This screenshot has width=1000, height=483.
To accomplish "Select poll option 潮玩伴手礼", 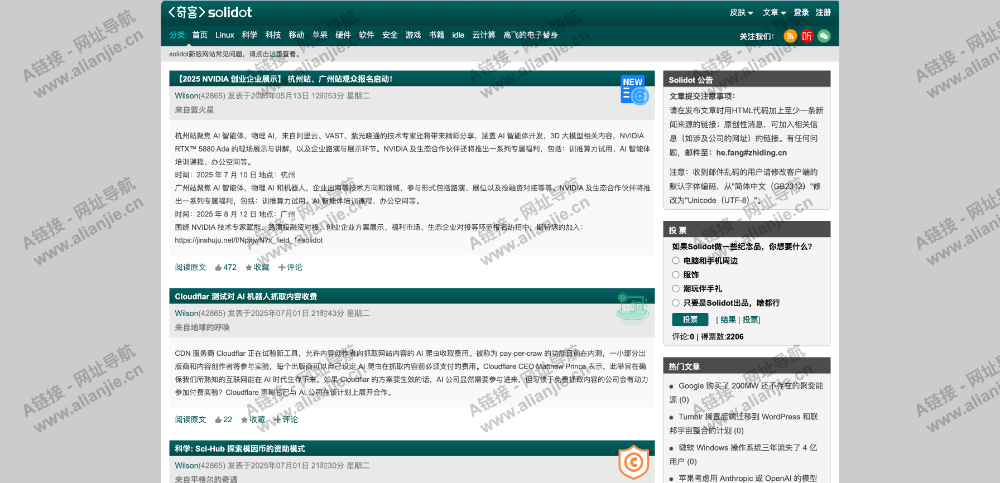I will tap(675, 288).
